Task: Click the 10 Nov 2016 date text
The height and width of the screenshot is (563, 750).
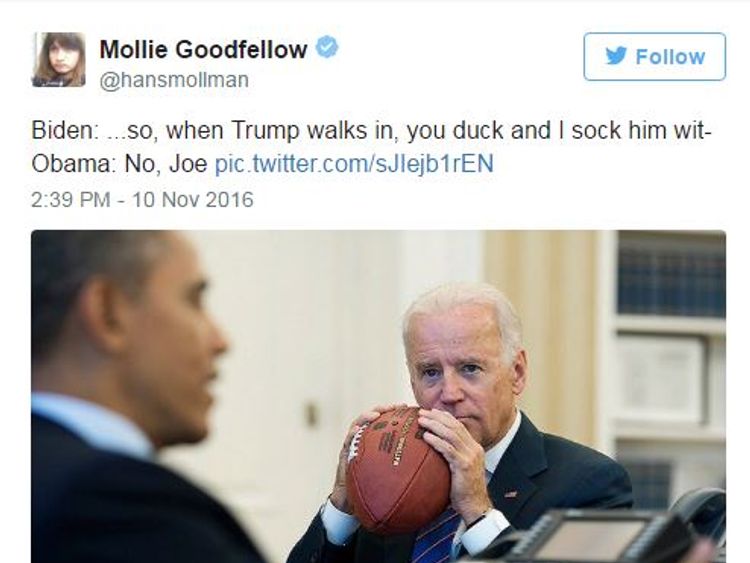Action: 192,199
